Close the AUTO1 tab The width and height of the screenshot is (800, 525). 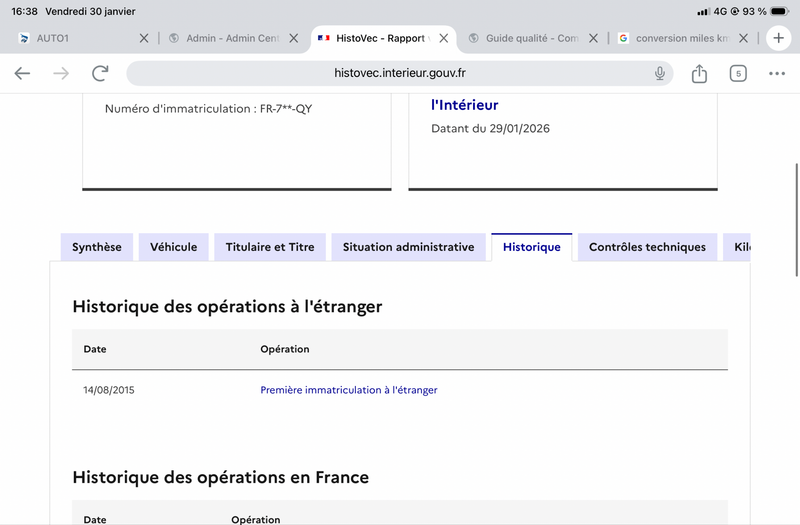pyautogui.click(x=144, y=38)
